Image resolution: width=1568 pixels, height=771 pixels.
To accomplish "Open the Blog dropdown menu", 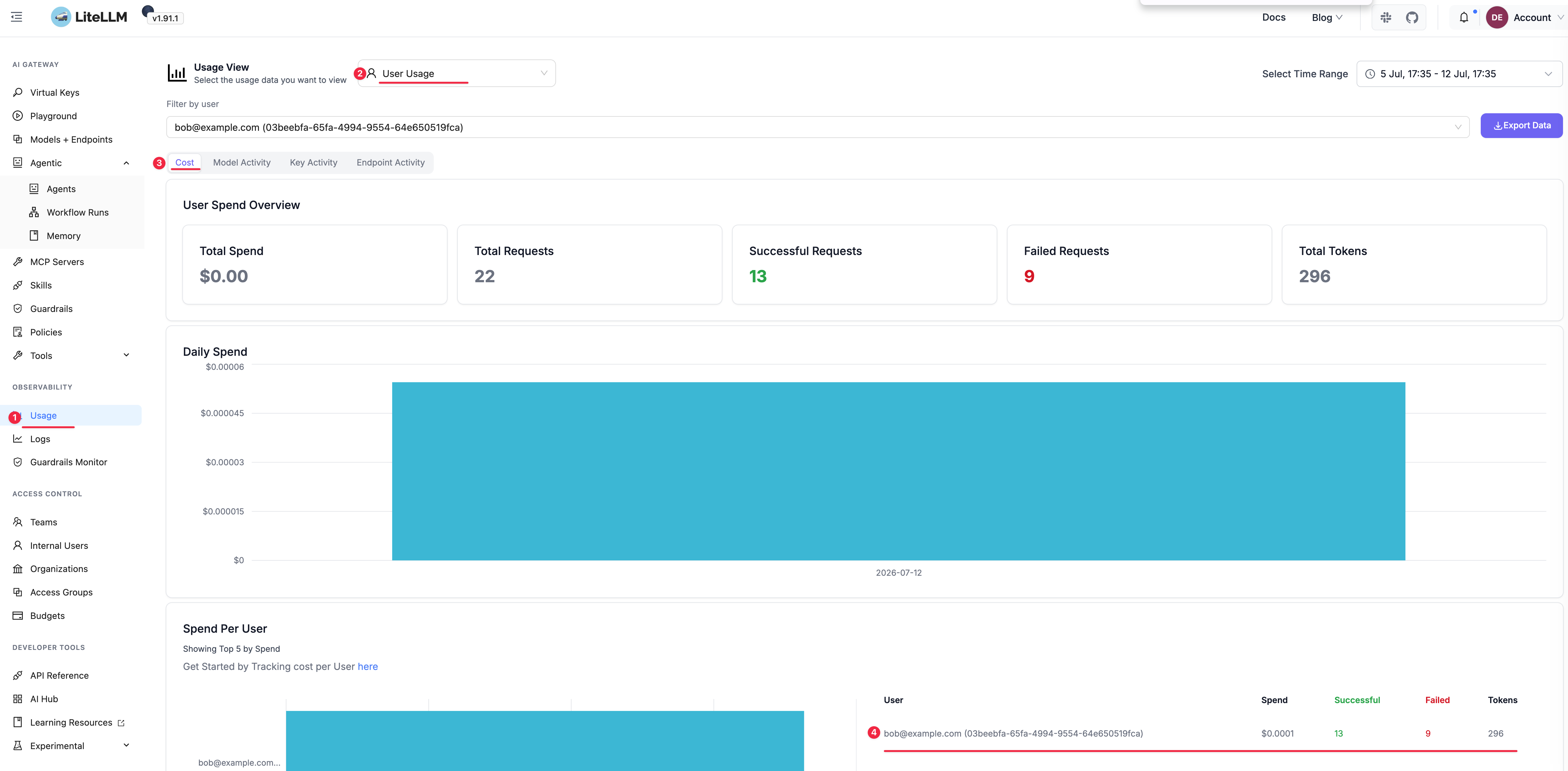I will [x=1327, y=18].
